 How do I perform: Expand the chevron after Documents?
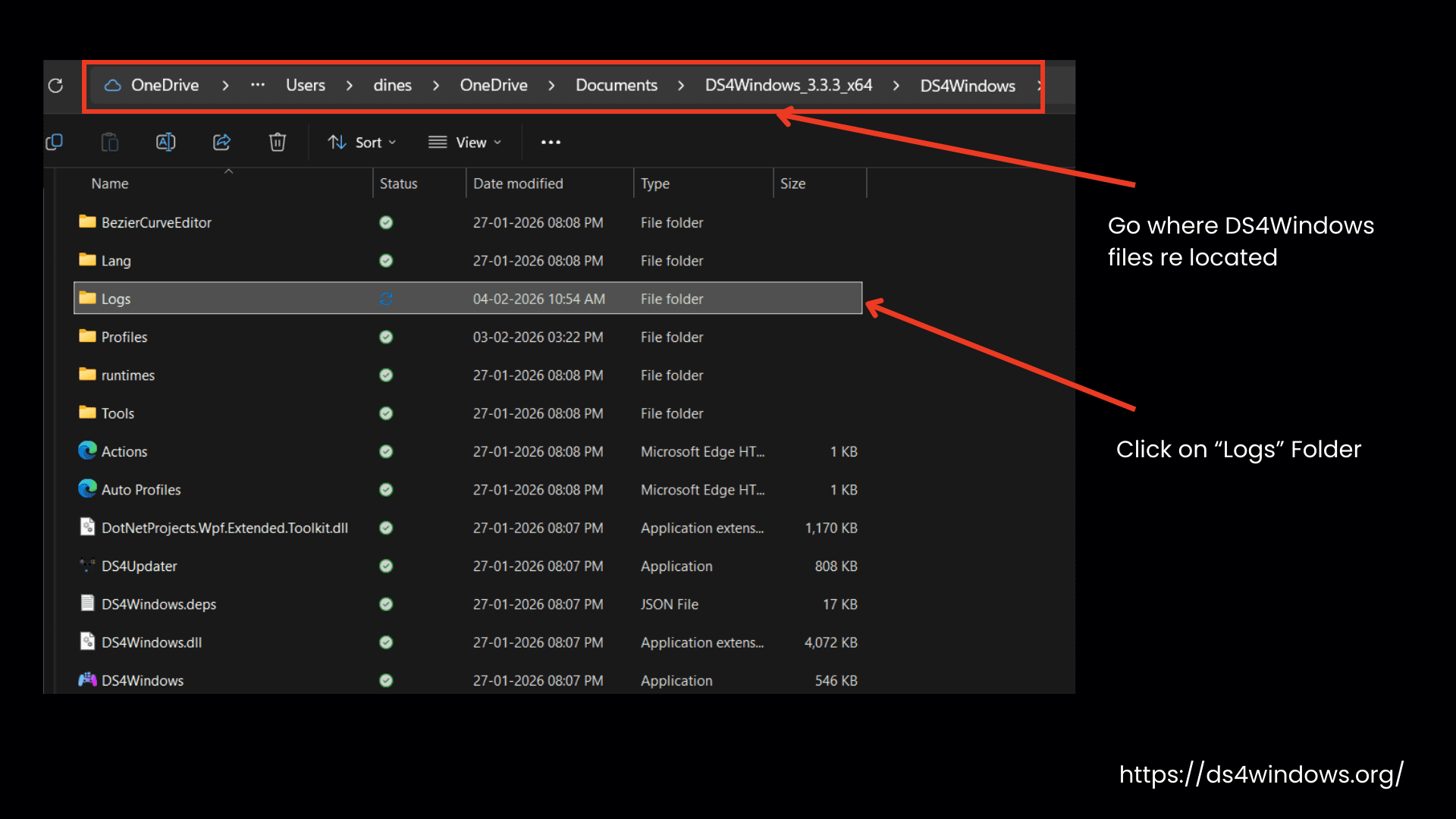pos(681,86)
